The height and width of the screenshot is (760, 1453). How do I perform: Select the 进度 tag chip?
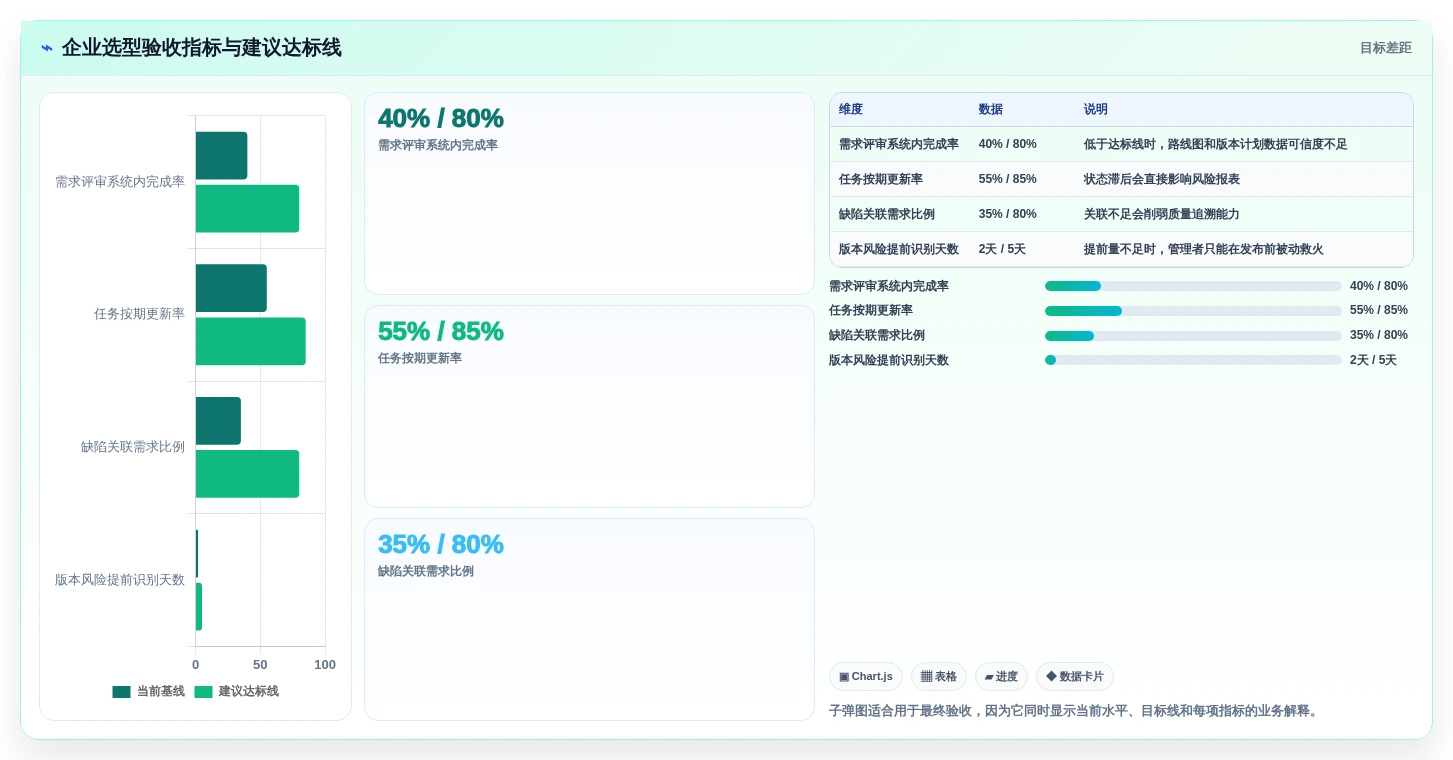[x=1001, y=677]
